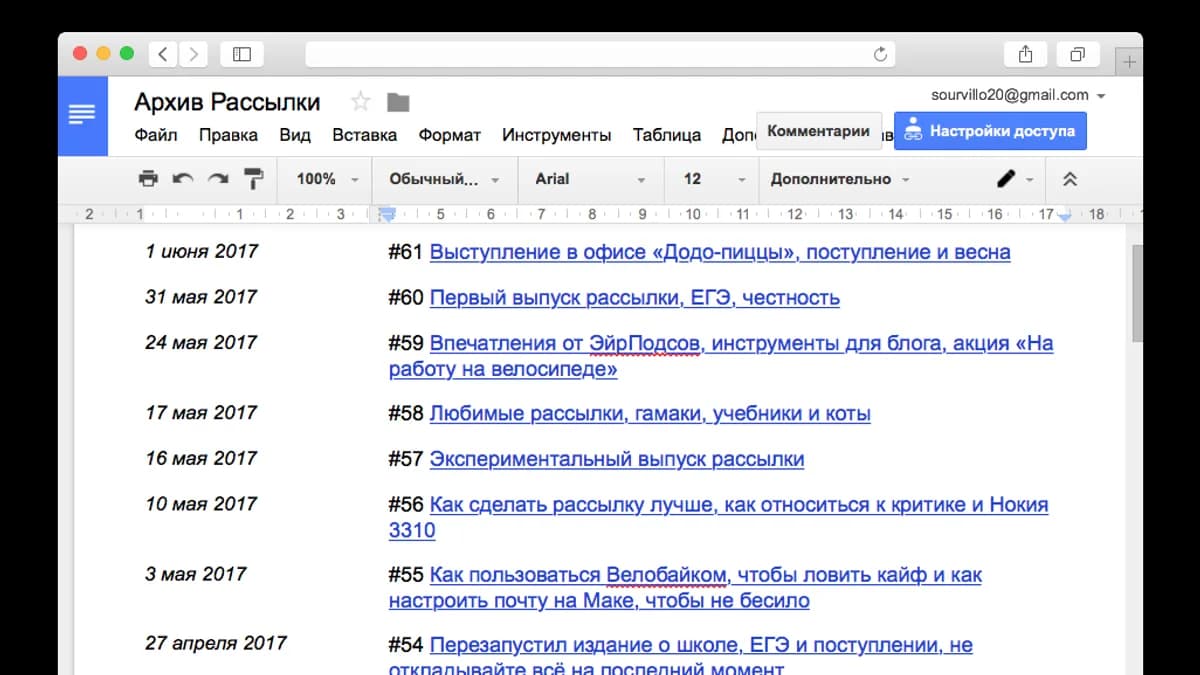
Task: Open the link Экспериментальный выпуск рассылки
Action: [617, 459]
